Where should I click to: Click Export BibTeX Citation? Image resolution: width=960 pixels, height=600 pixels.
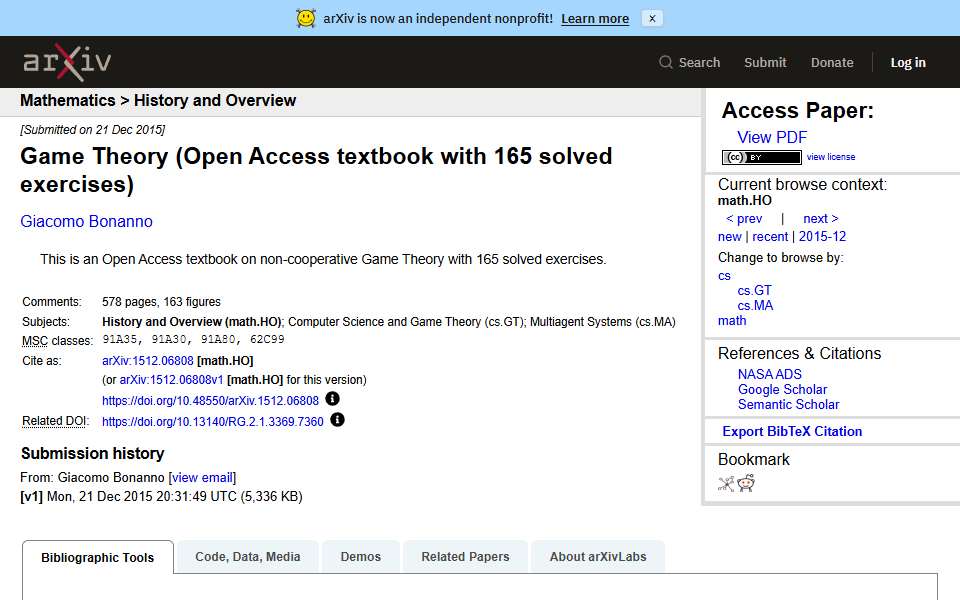coord(792,432)
